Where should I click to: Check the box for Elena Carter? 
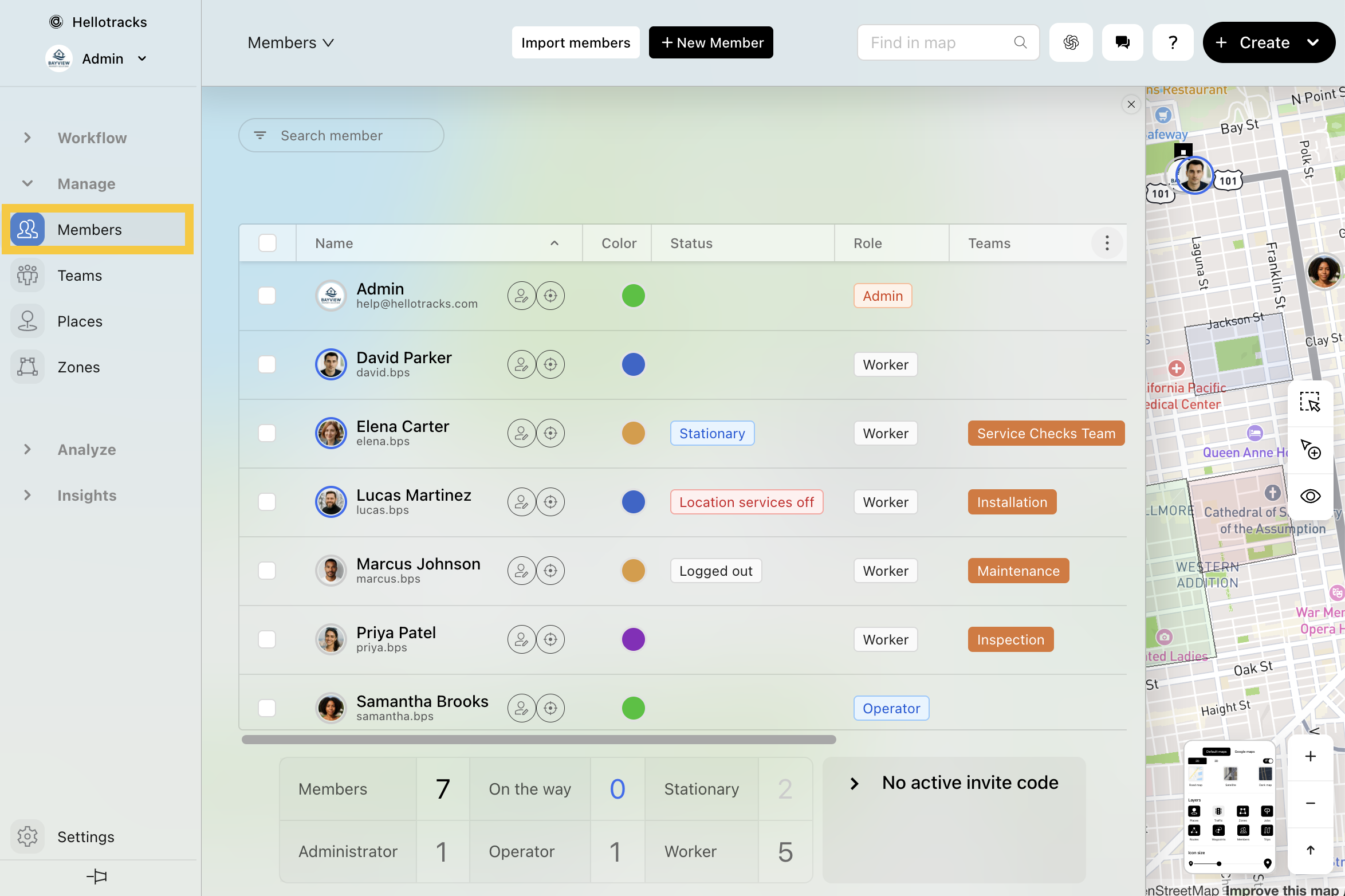tap(267, 433)
